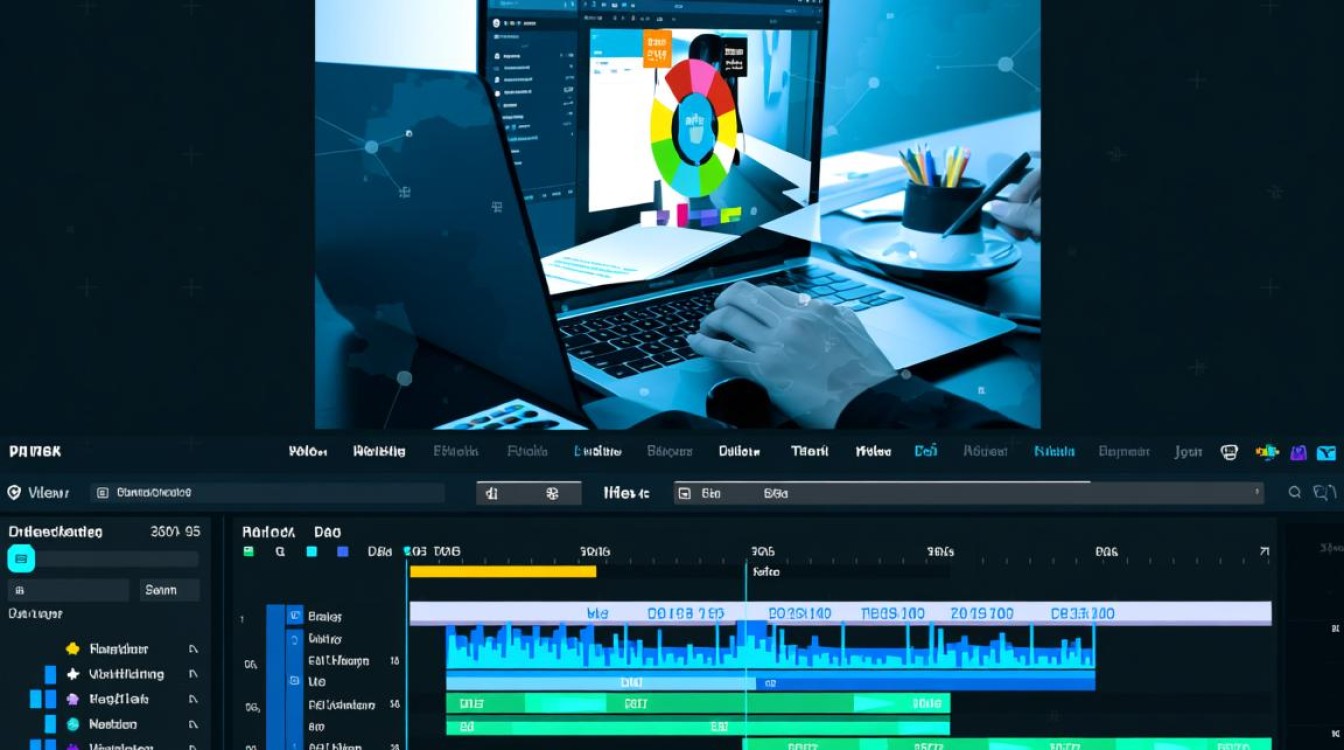Open the multicolor puzzle-piece icon
The width and height of the screenshot is (1344, 750).
(x=1267, y=452)
